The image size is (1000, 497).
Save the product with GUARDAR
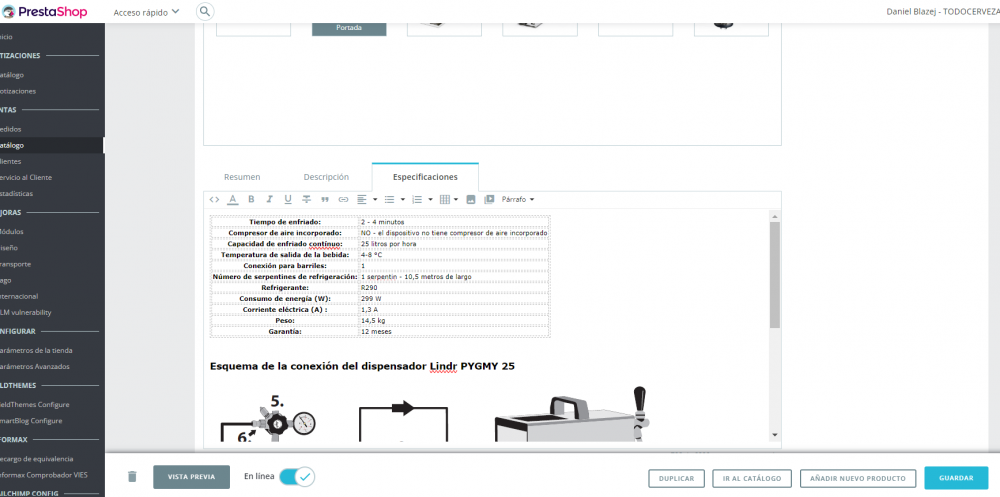pyautogui.click(x=956, y=478)
